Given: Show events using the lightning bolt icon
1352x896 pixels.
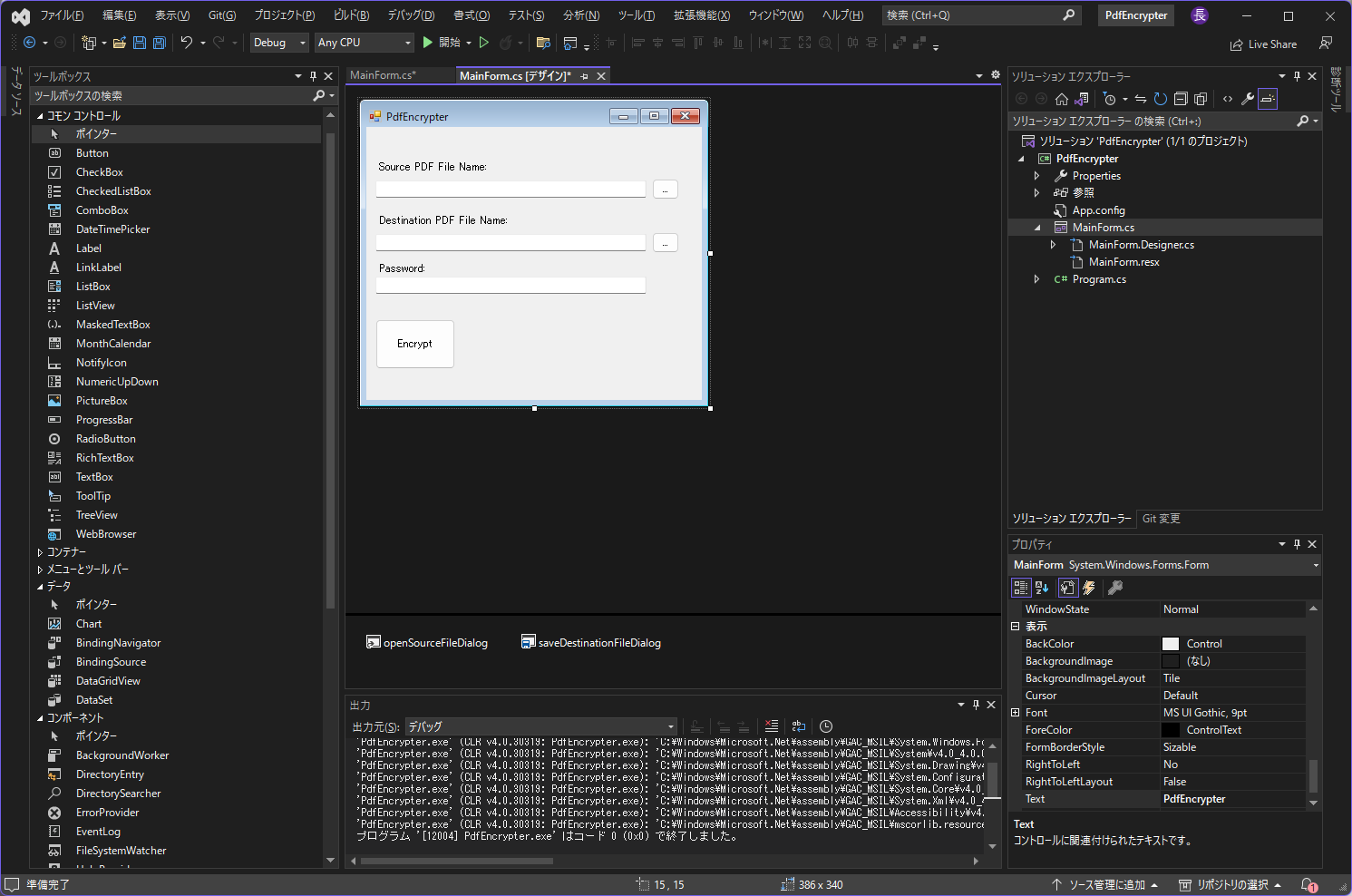Looking at the screenshot, I should (x=1089, y=588).
